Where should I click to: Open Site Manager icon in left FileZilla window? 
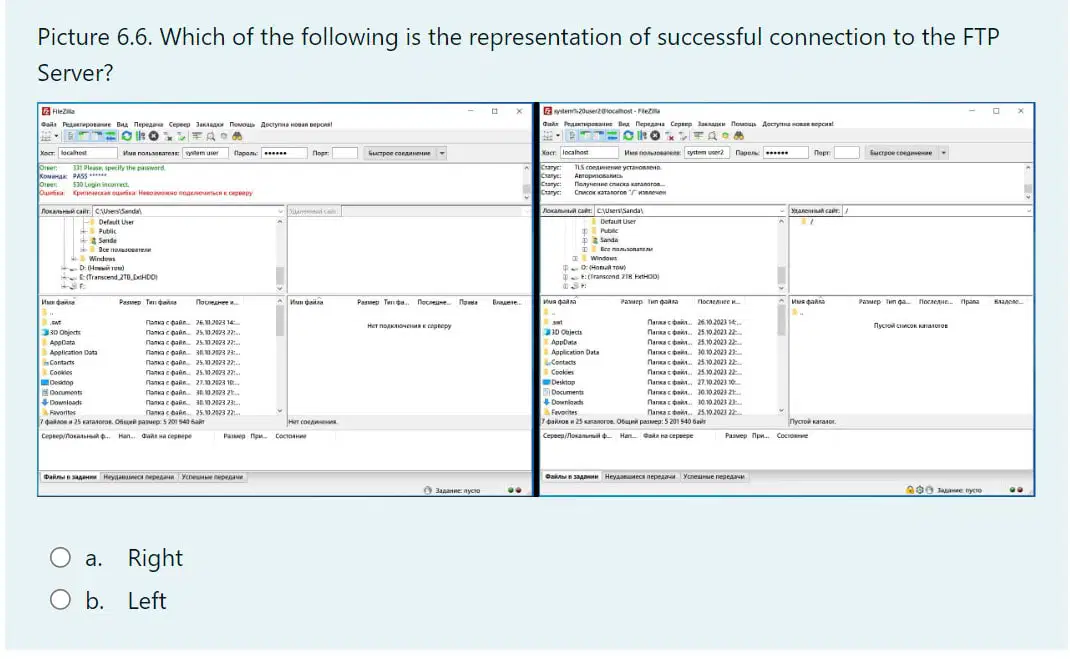click(x=46, y=136)
